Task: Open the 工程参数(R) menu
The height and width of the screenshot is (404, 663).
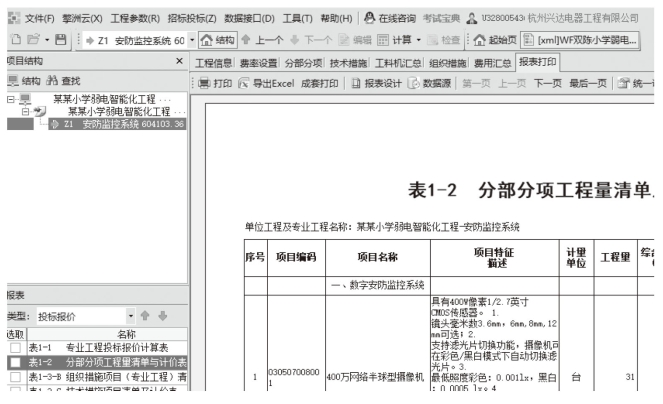Action: pyautogui.click(x=135, y=19)
